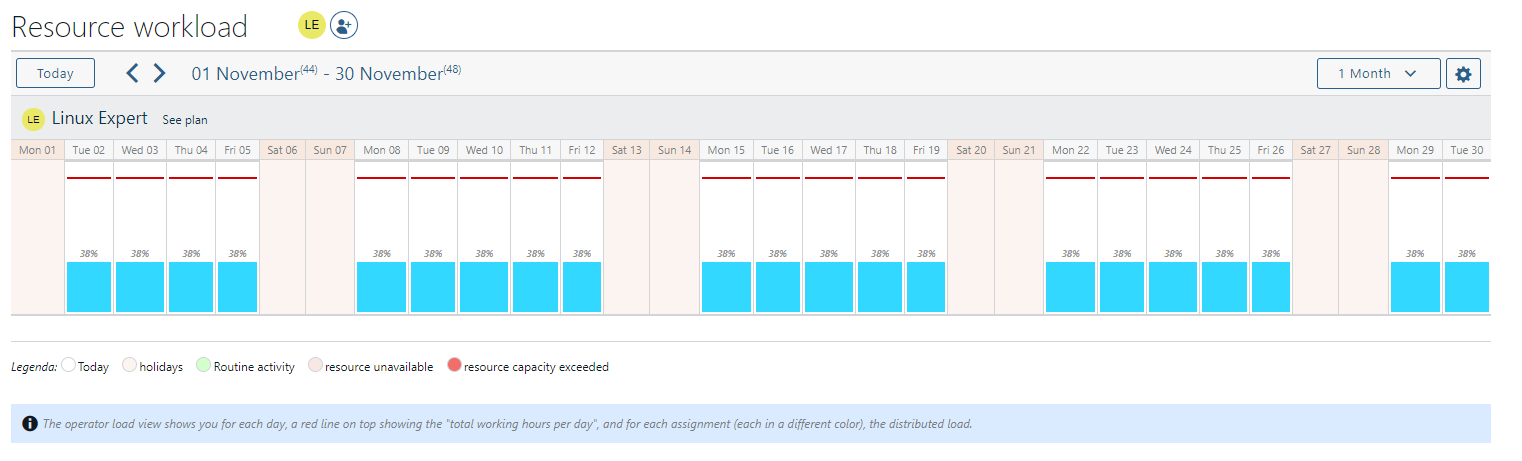
Task: Go to the previous month
Action: 132,73
